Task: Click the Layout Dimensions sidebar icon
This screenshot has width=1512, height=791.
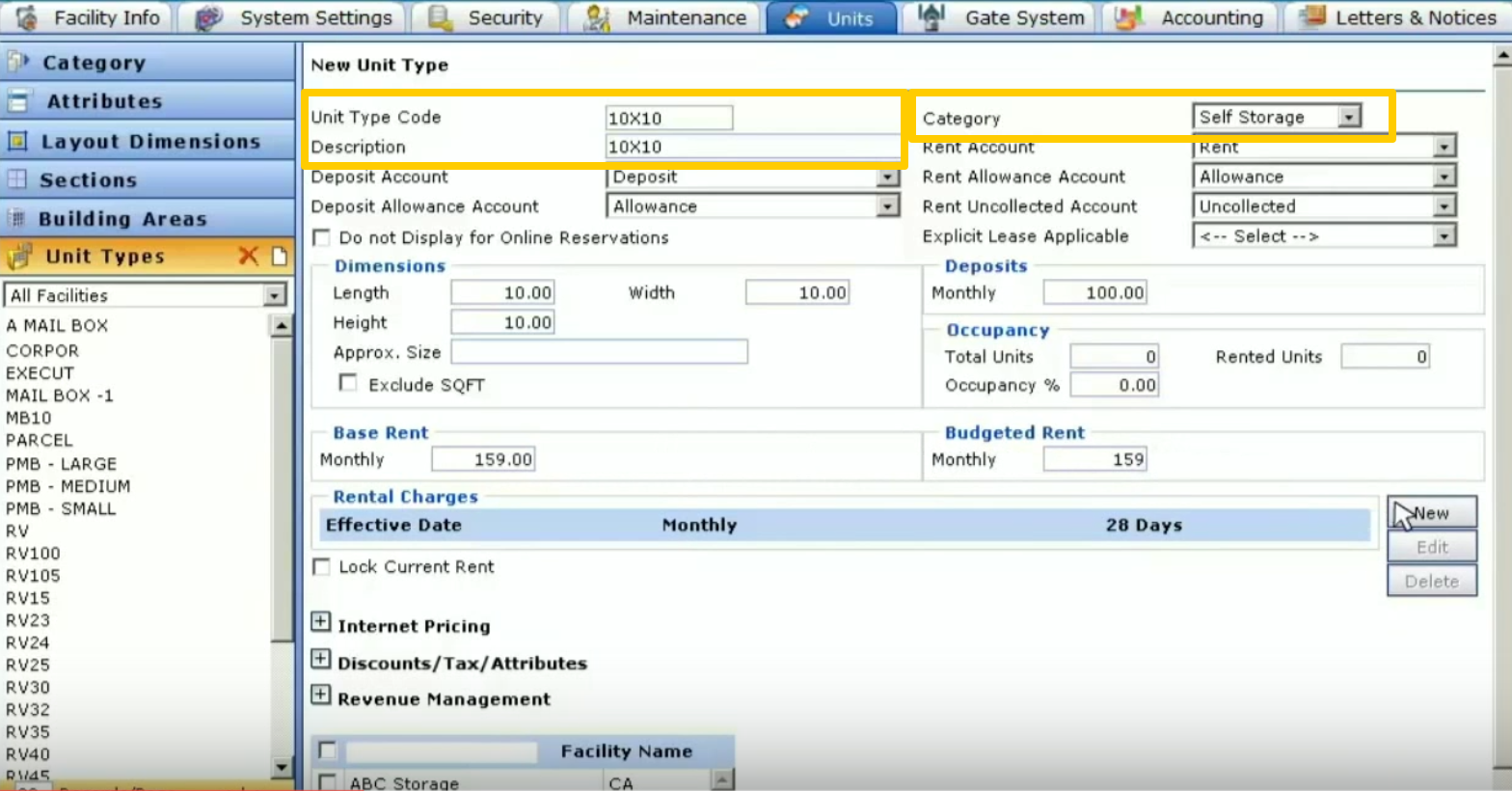Action: tap(17, 141)
